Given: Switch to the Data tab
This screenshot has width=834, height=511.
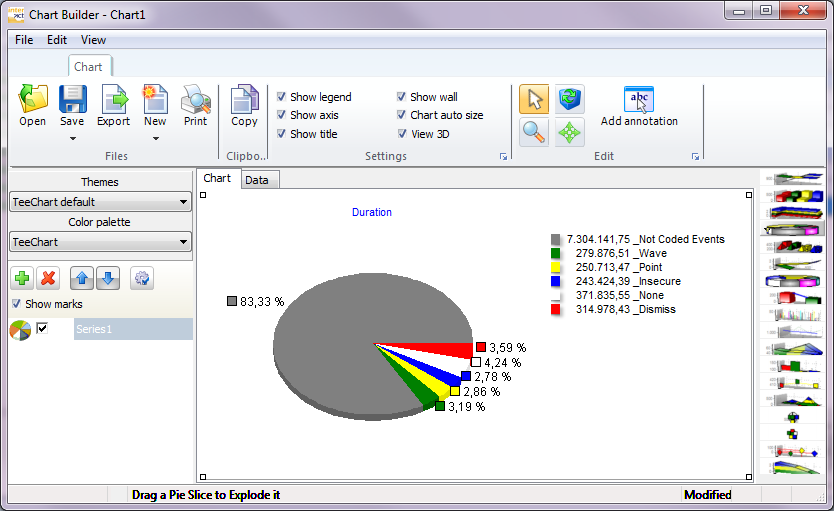Looking at the screenshot, I should pyautogui.click(x=257, y=180).
